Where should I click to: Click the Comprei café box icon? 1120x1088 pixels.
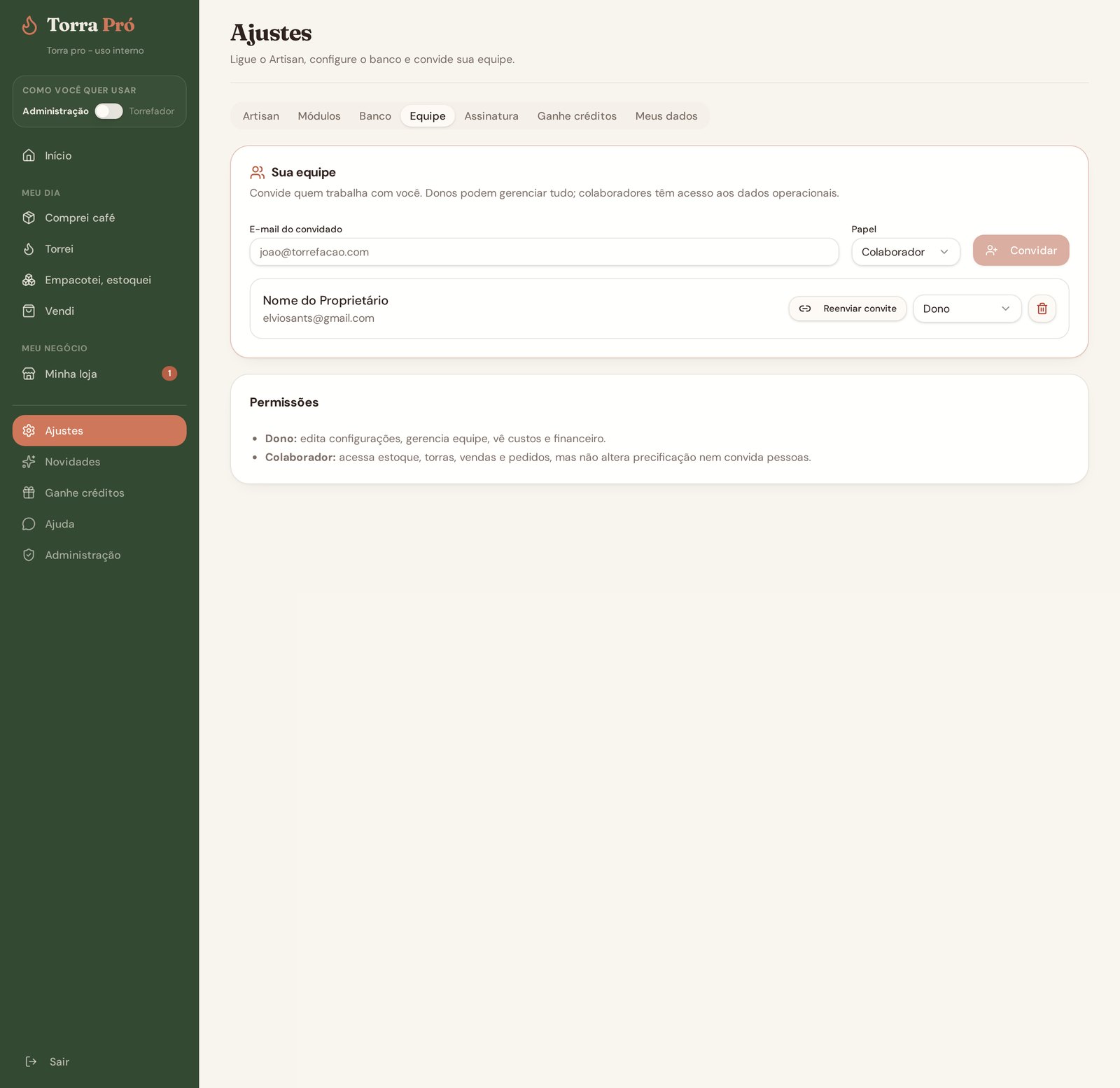(x=29, y=218)
